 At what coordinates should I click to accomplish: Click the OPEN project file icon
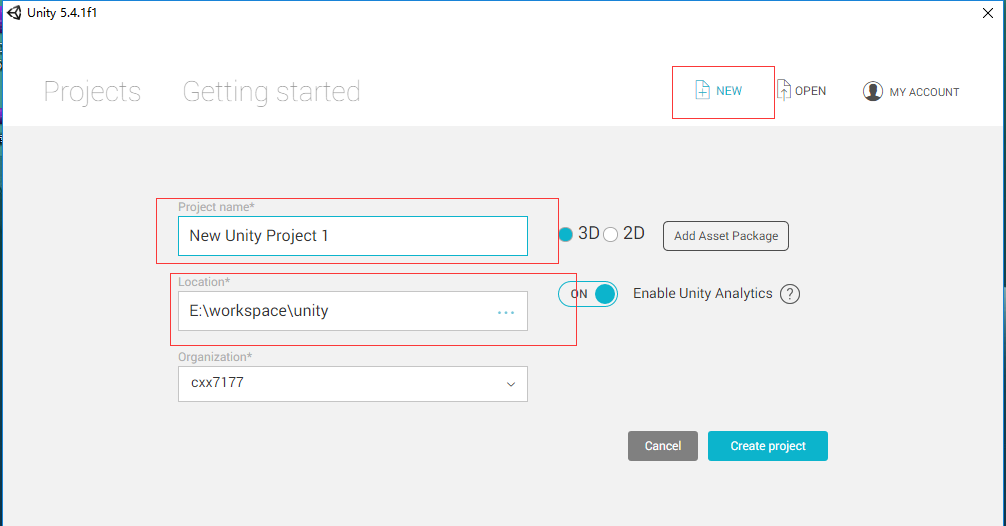tap(784, 91)
